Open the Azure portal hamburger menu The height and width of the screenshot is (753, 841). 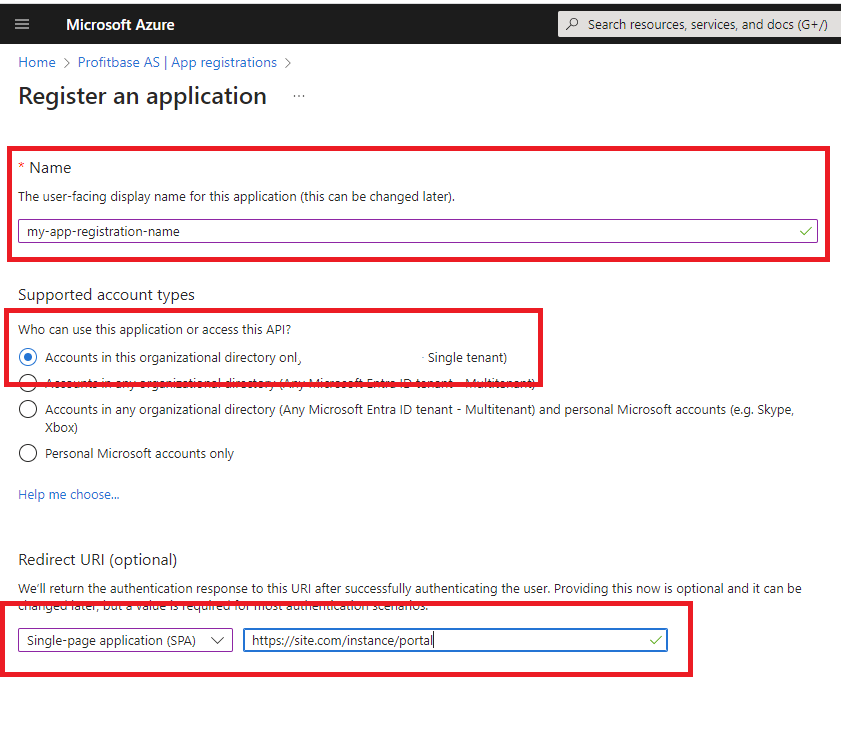22,24
